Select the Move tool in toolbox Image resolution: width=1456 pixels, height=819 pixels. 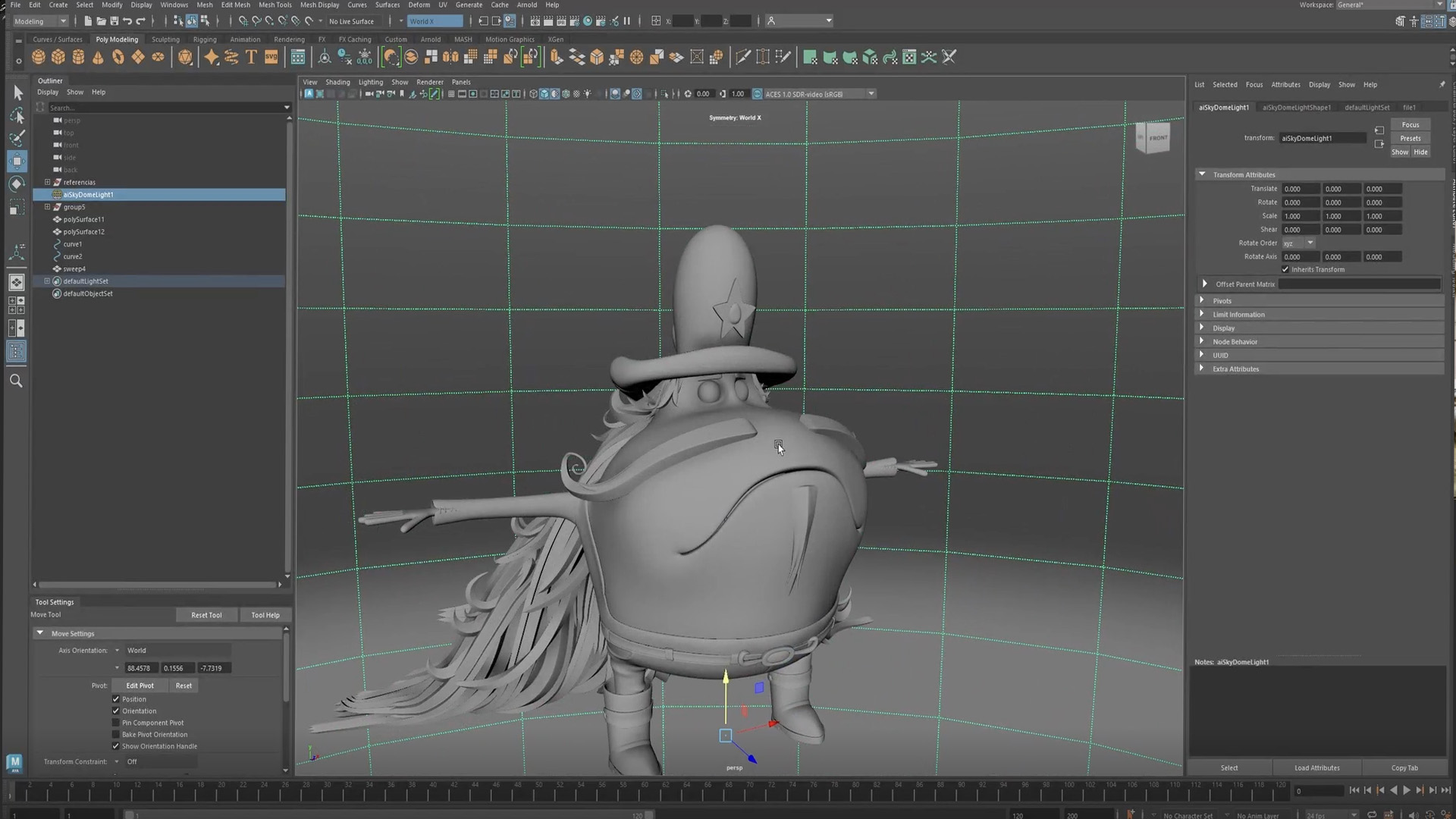click(x=17, y=161)
